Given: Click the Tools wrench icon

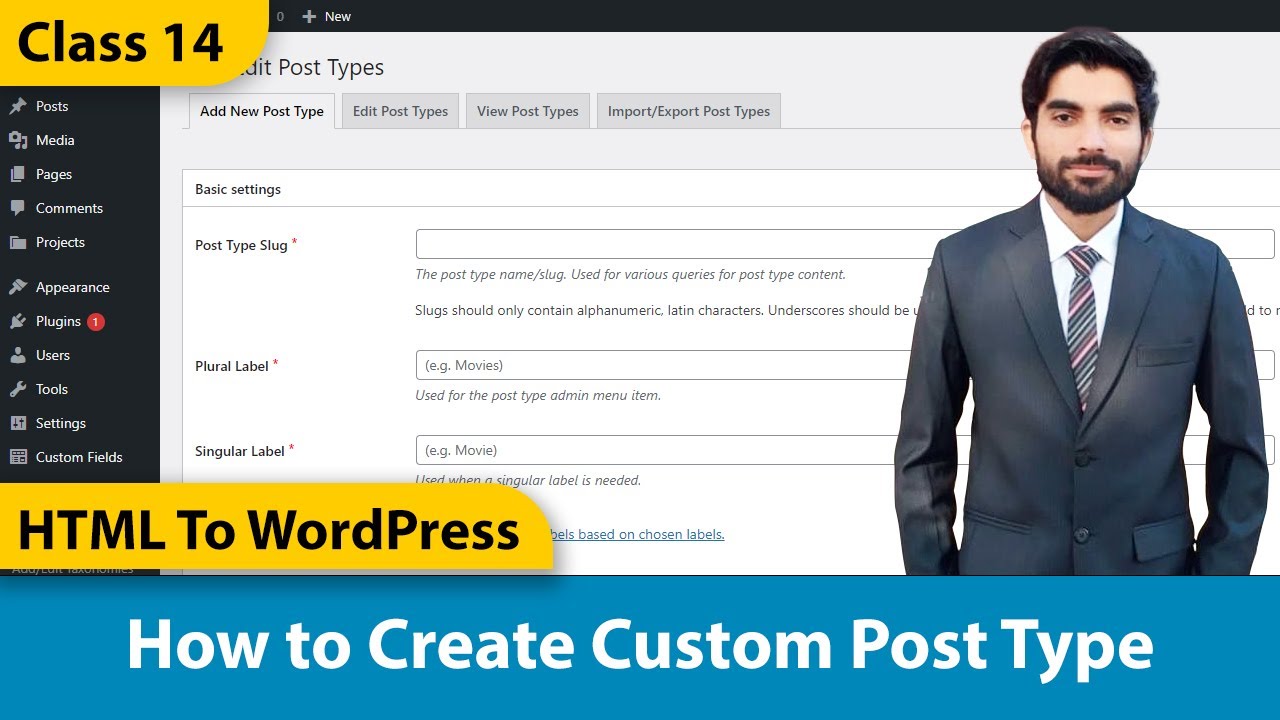Looking at the screenshot, I should (18, 389).
